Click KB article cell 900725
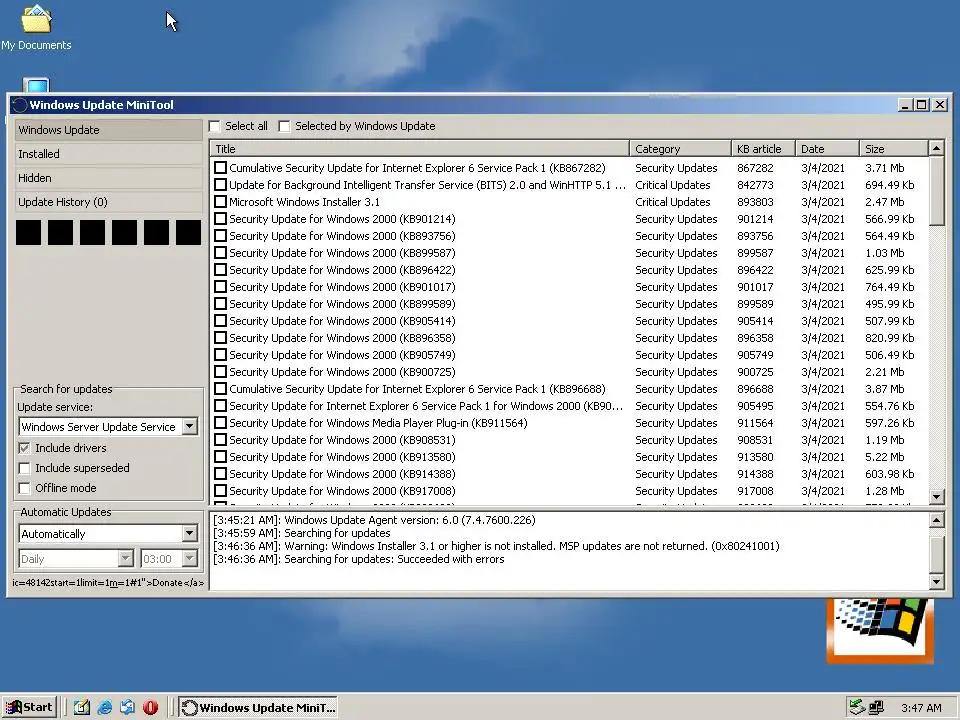This screenshot has width=960, height=720. [755, 372]
